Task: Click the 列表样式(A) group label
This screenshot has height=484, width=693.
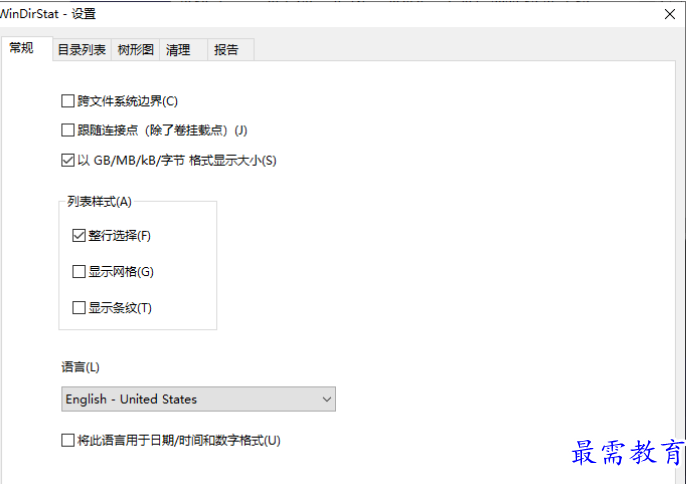Action: click(x=99, y=202)
